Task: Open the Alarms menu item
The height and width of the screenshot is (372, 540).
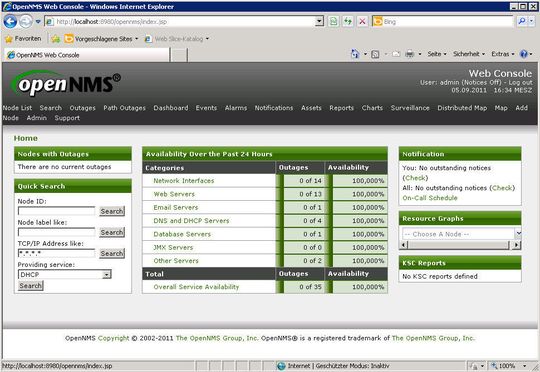Action: pos(236,108)
